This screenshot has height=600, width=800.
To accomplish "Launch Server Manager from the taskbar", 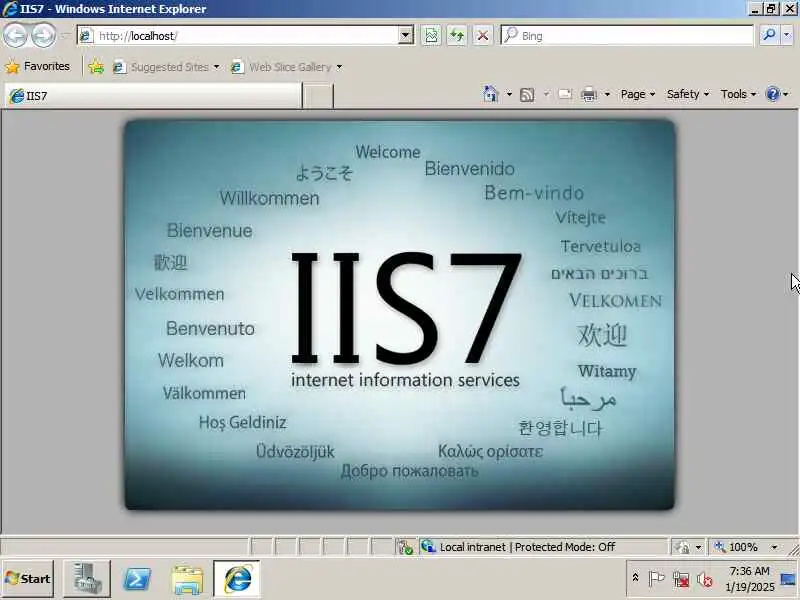I will [86, 579].
